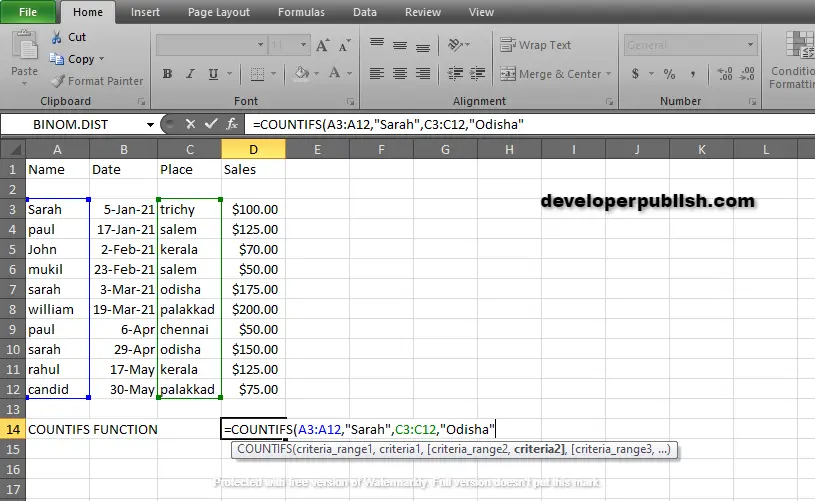Click the Font Color letter A
The width and height of the screenshot is (815, 501).
pyautogui.click(x=334, y=73)
